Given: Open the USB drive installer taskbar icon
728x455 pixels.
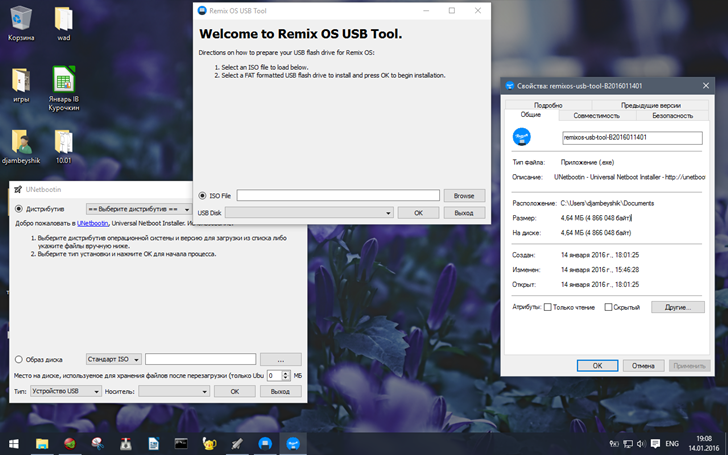Looking at the screenshot, I should pos(125,444).
